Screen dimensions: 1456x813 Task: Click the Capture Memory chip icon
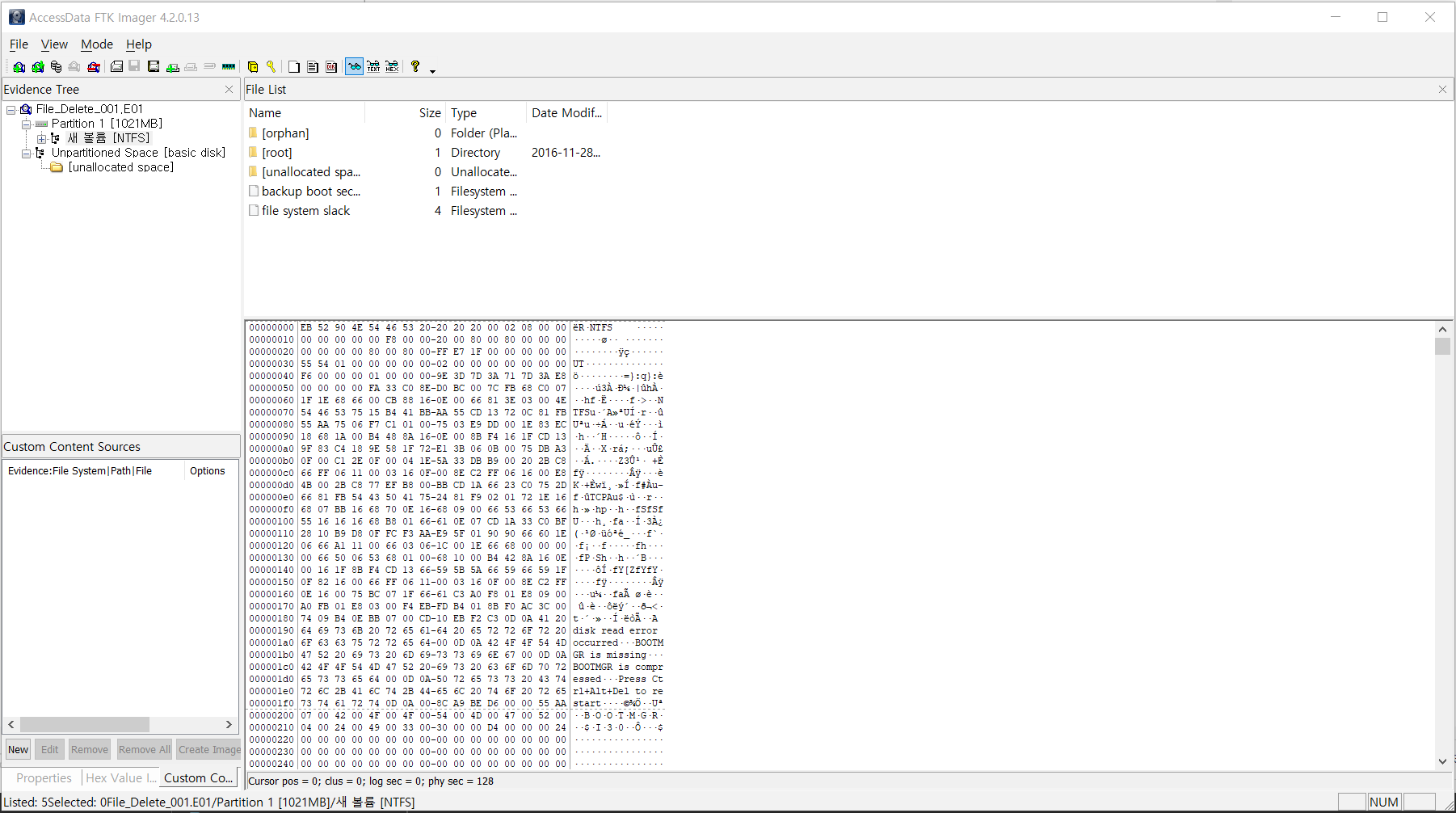[229, 67]
